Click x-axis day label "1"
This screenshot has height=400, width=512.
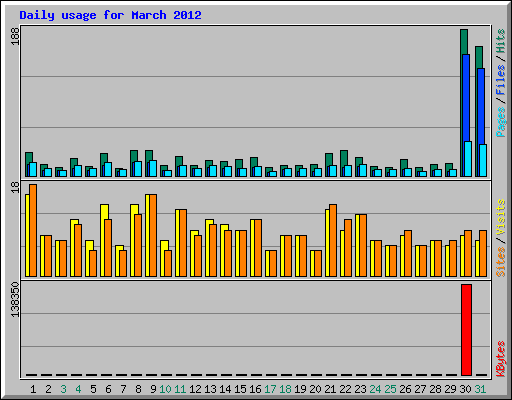point(33,389)
